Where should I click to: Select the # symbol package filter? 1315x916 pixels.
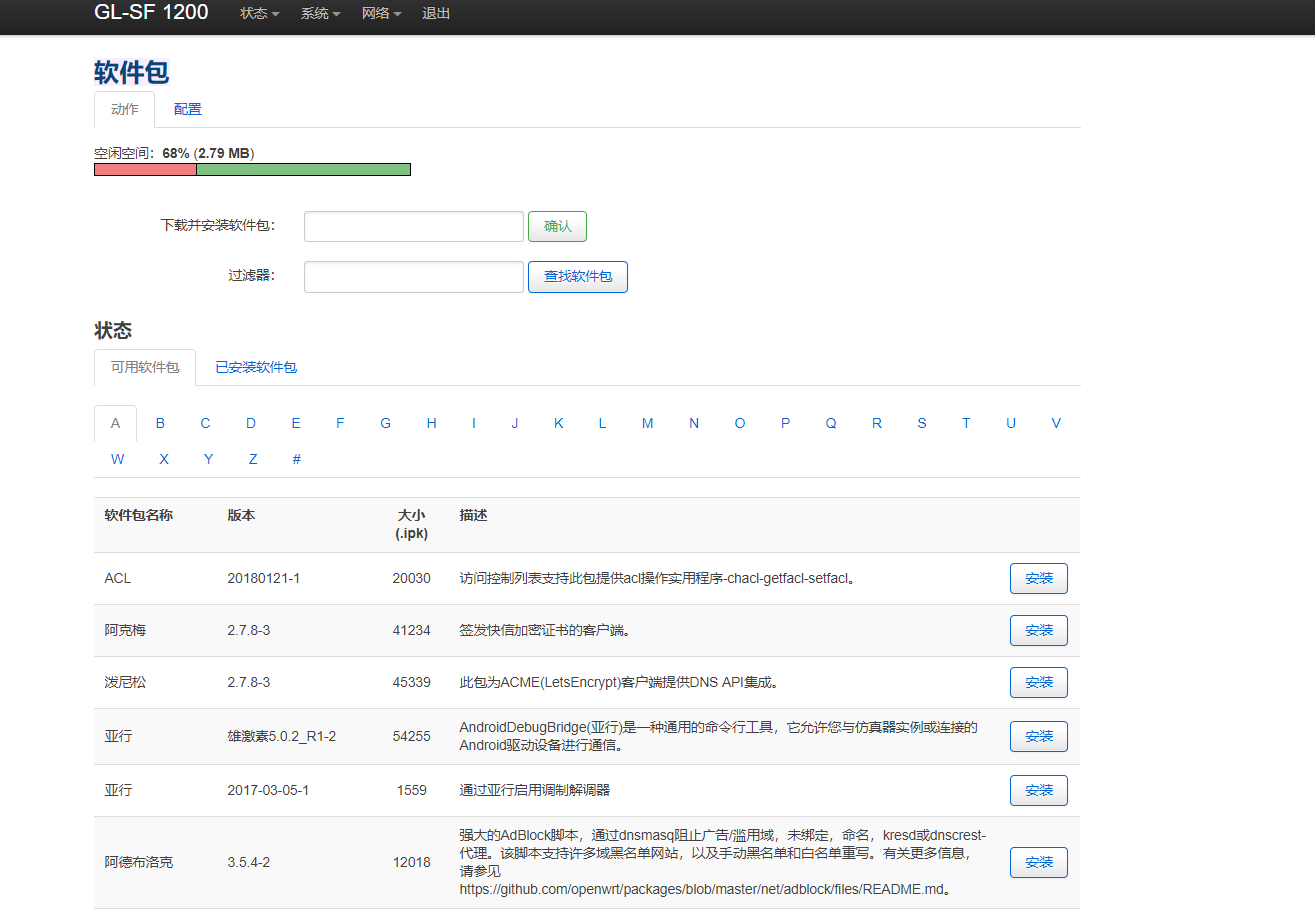coord(296,460)
